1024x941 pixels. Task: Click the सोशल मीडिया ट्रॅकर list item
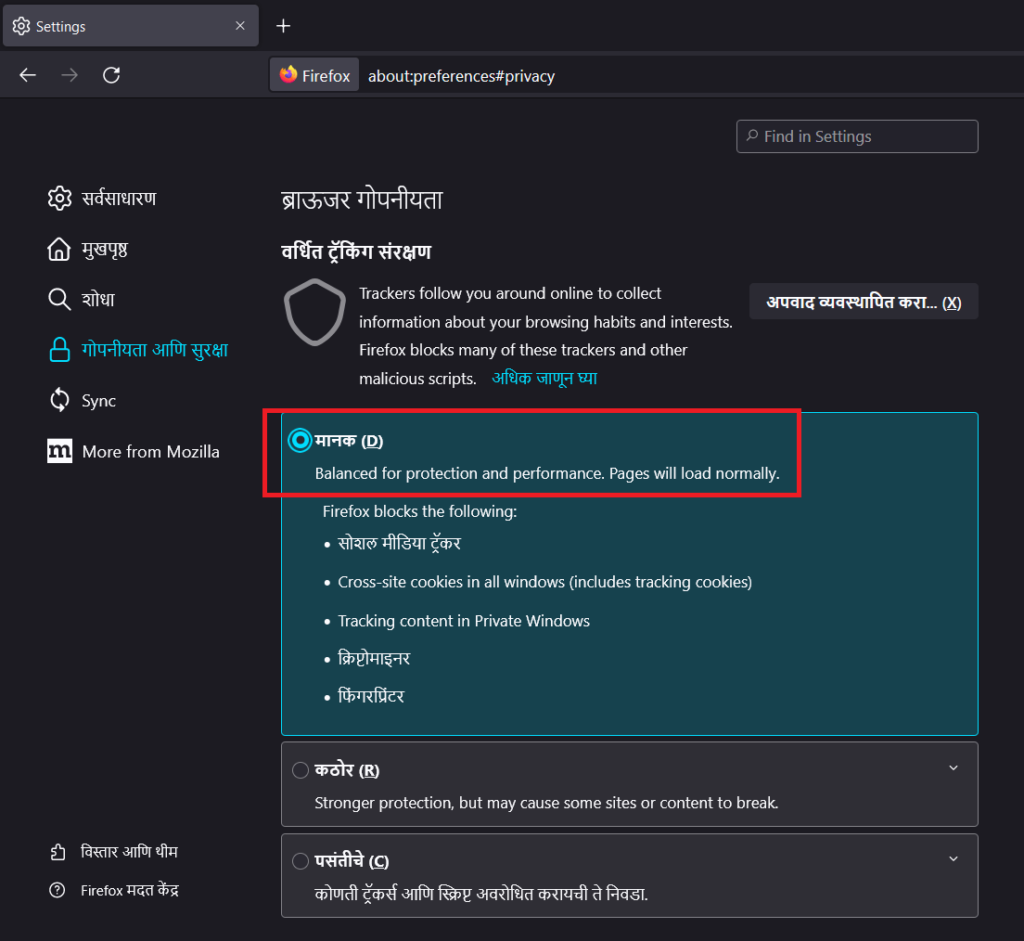pos(399,543)
